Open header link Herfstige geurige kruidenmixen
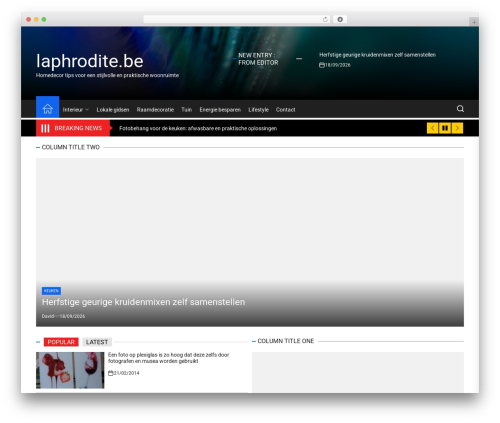Viewport: 500px width, 423px height. click(x=377, y=55)
